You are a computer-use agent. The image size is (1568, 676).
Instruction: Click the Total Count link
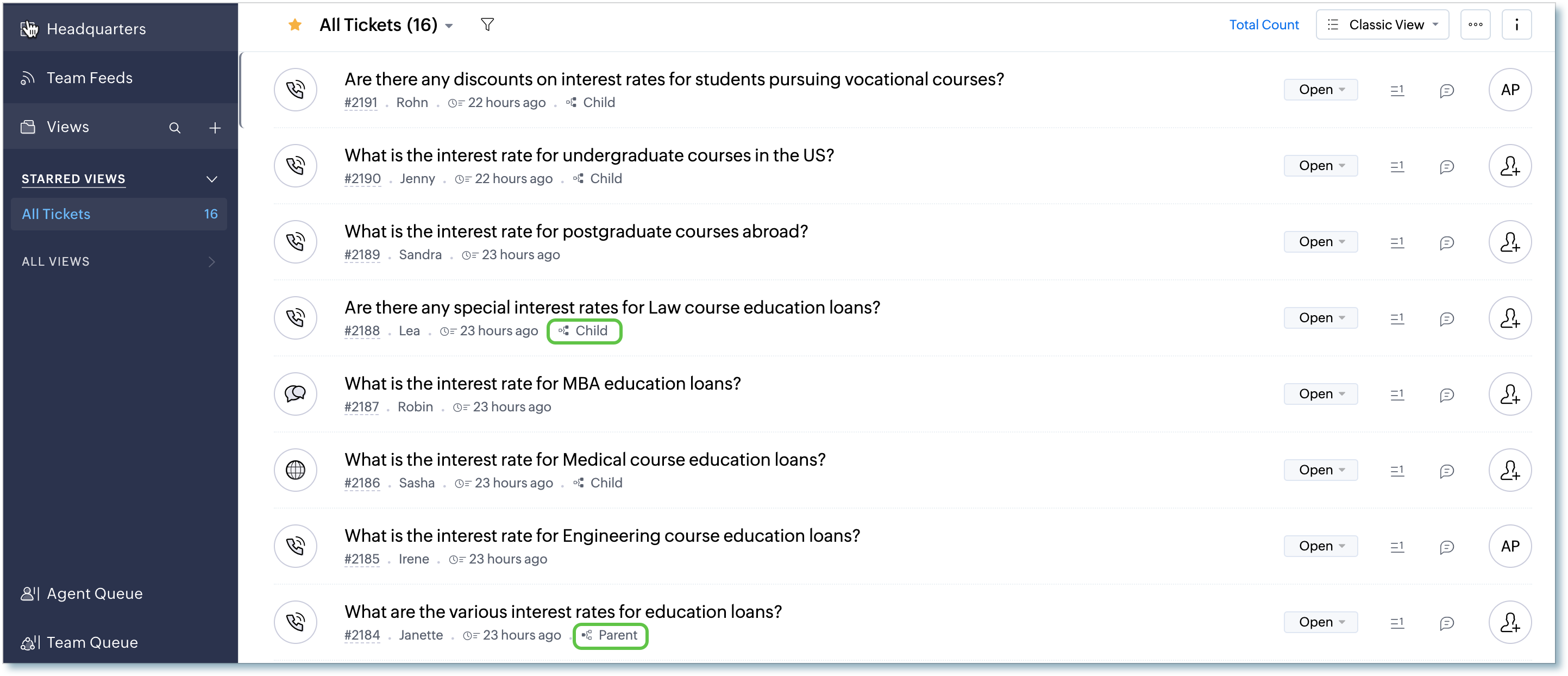coord(1264,25)
